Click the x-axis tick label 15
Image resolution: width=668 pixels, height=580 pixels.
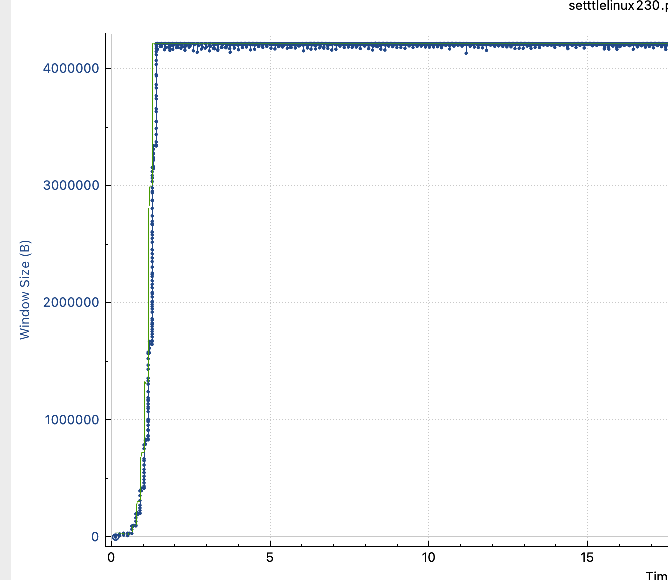coord(587,557)
